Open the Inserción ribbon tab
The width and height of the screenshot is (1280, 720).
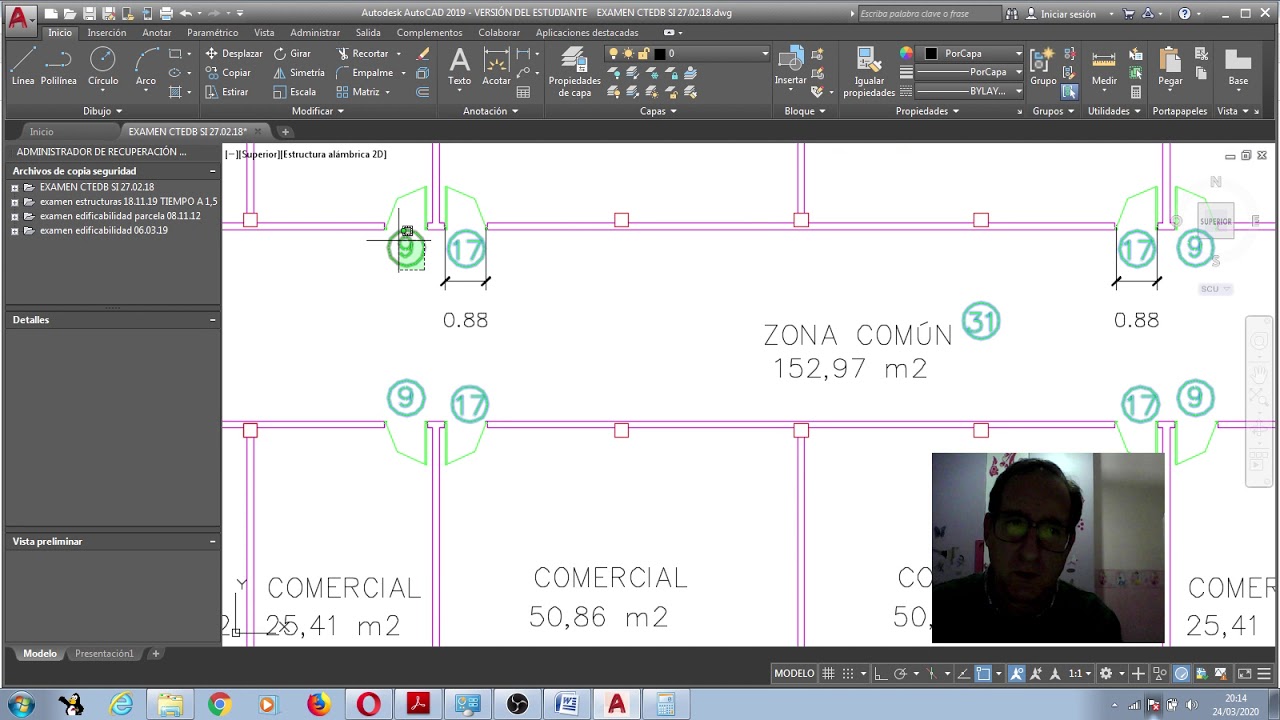[x=107, y=32]
